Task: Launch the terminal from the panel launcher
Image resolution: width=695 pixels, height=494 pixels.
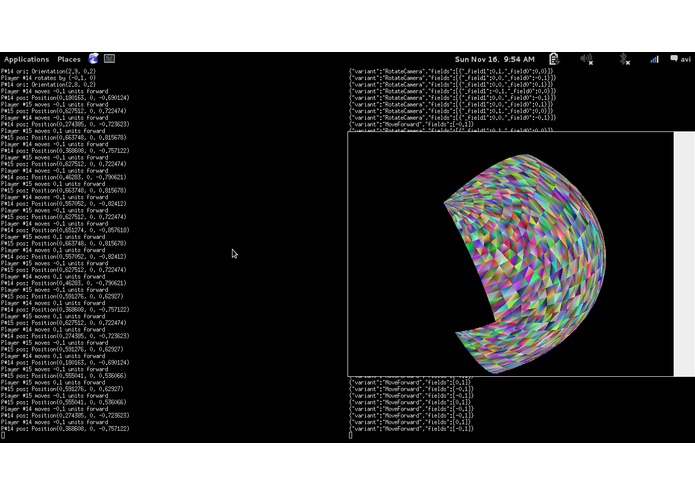Action: click(109, 58)
